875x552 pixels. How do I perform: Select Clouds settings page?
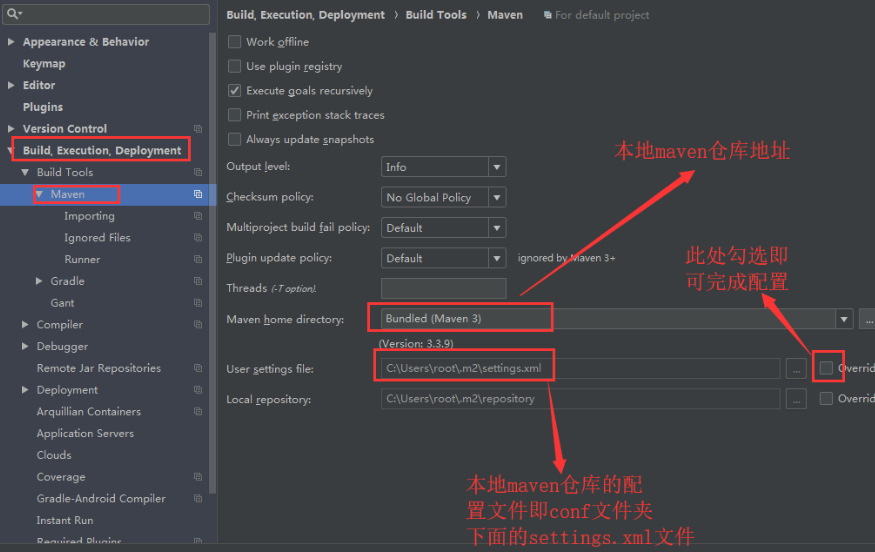tap(54, 455)
